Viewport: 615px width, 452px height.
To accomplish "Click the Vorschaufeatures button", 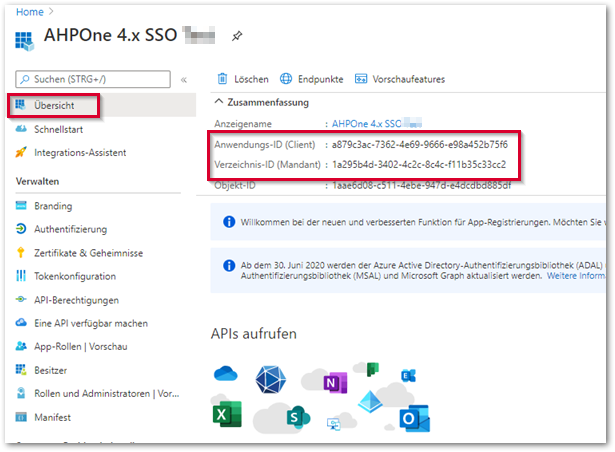I will click(400, 79).
